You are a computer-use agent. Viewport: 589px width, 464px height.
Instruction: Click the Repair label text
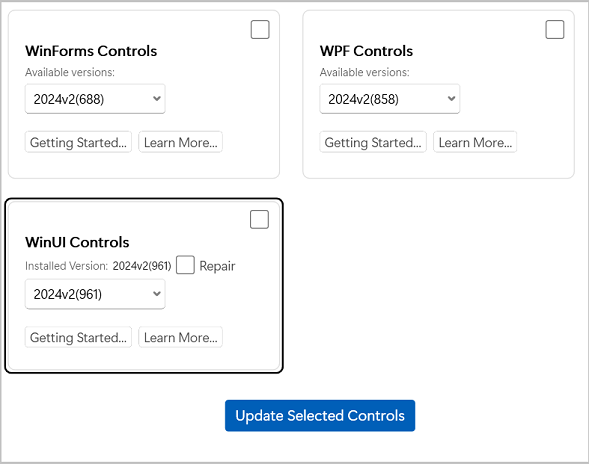tap(217, 266)
